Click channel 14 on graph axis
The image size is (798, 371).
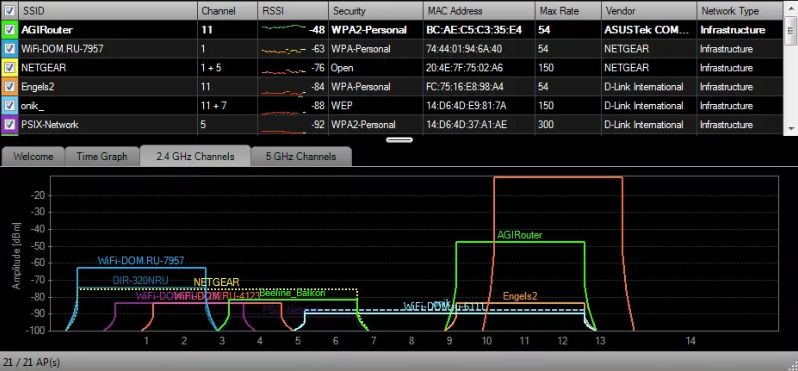click(691, 340)
